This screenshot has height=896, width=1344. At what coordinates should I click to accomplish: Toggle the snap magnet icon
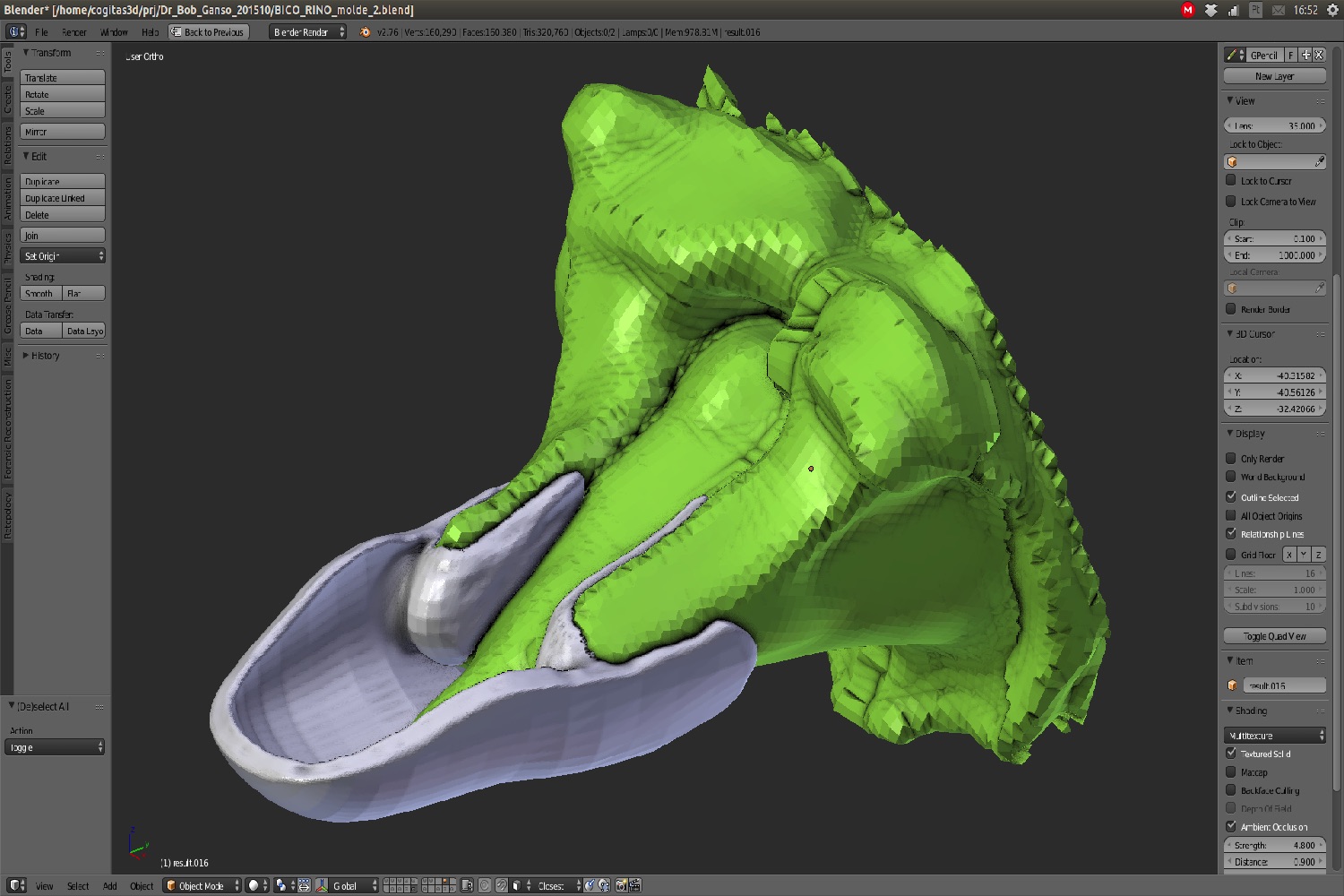pos(502,885)
